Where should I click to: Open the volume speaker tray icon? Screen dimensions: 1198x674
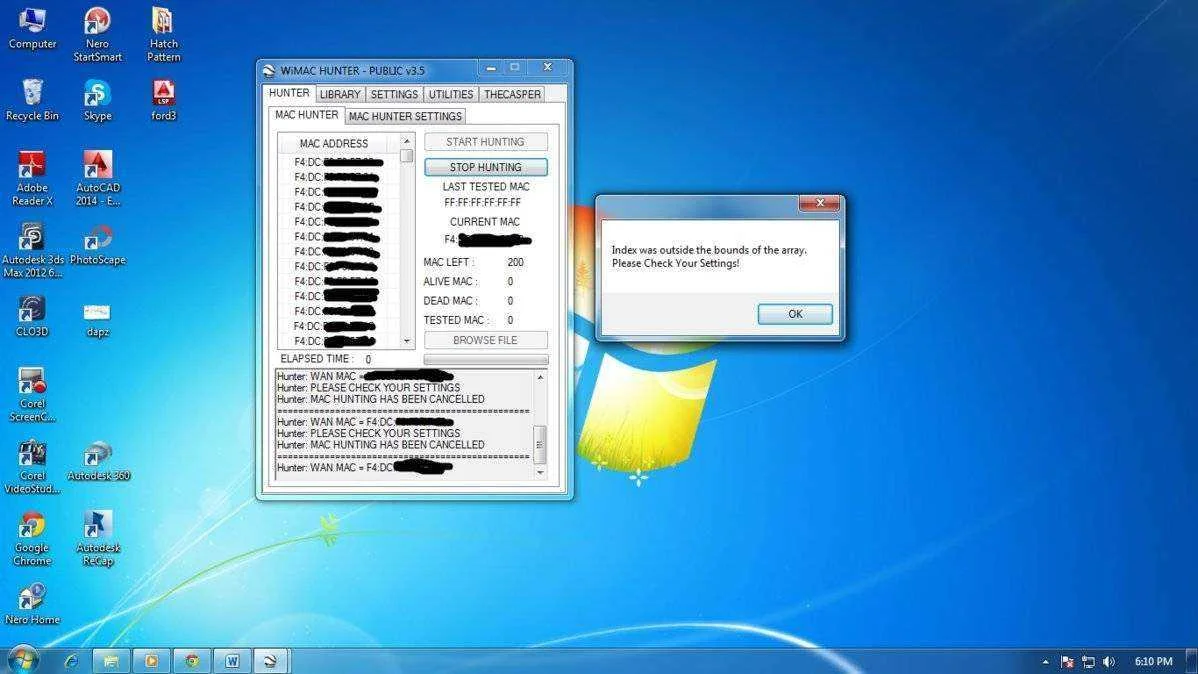(x=1109, y=662)
